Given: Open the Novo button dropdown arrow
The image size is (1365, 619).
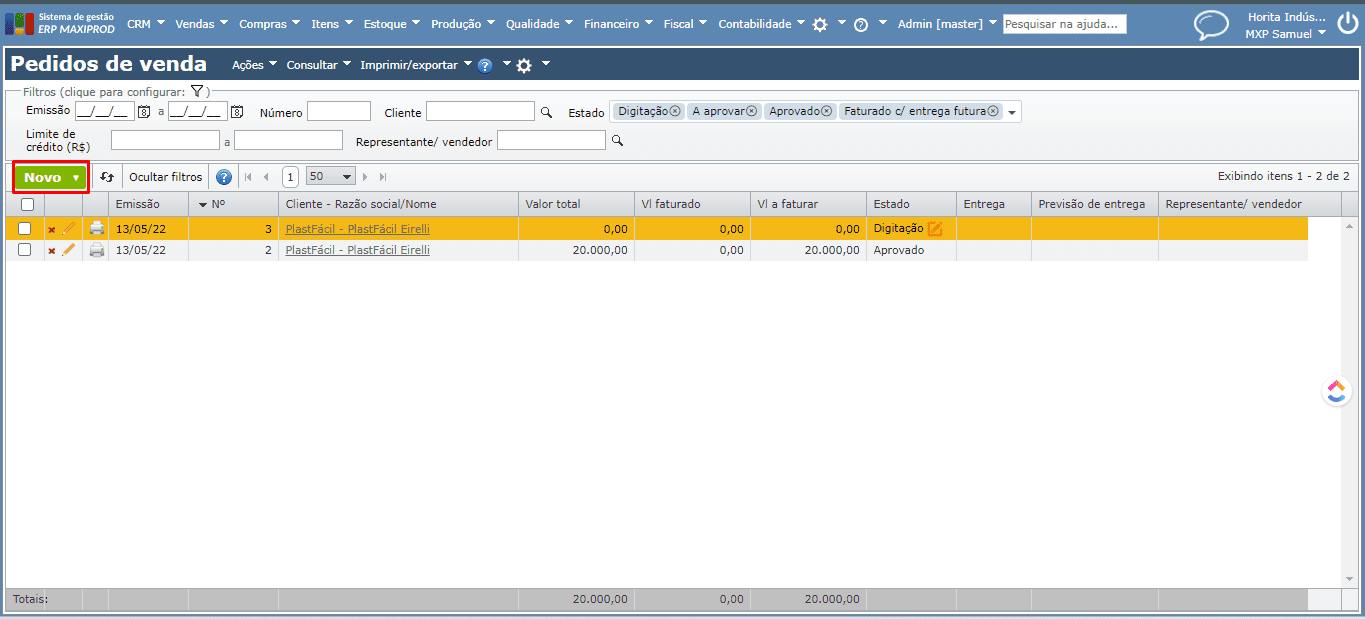Looking at the screenshot, I should pos(76,178).
